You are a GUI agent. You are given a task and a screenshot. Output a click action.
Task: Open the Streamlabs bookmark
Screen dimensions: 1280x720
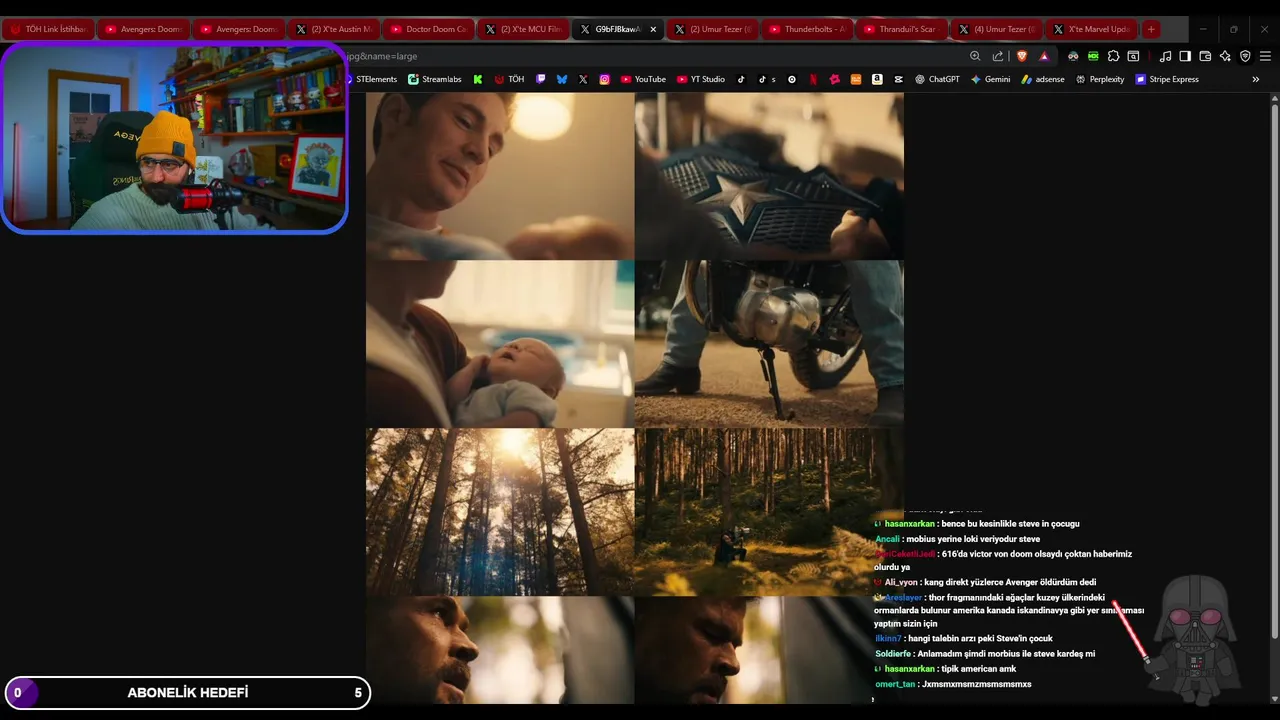pos(435,79)
